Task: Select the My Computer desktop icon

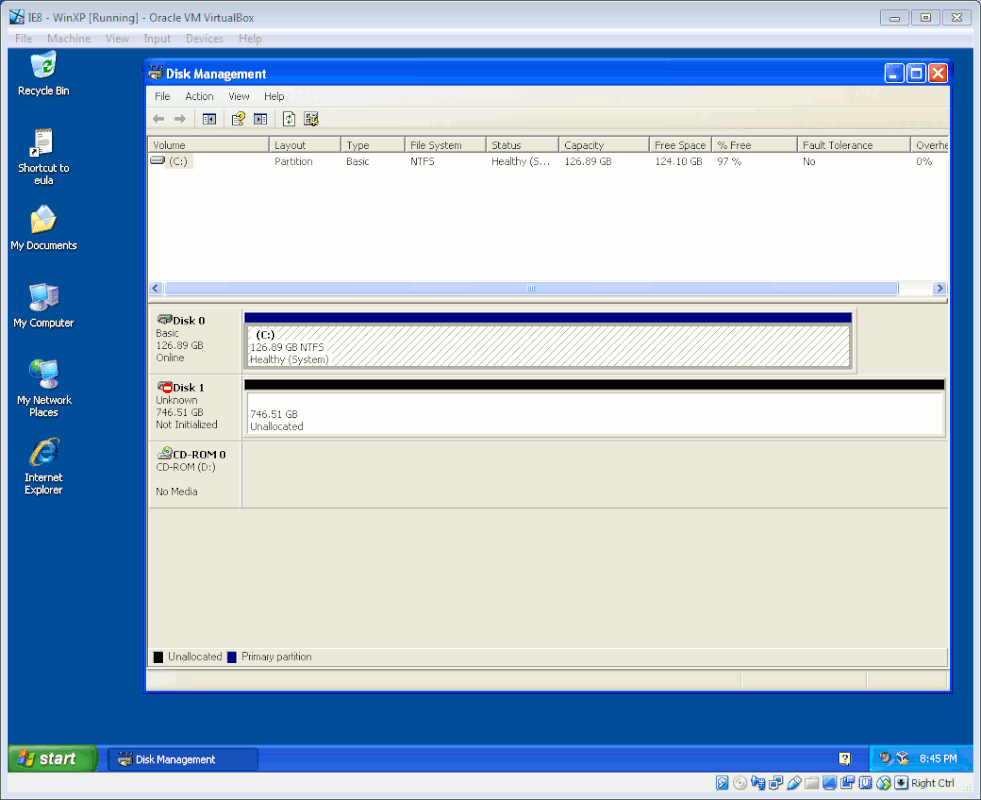Action: [x=43, y=297]
